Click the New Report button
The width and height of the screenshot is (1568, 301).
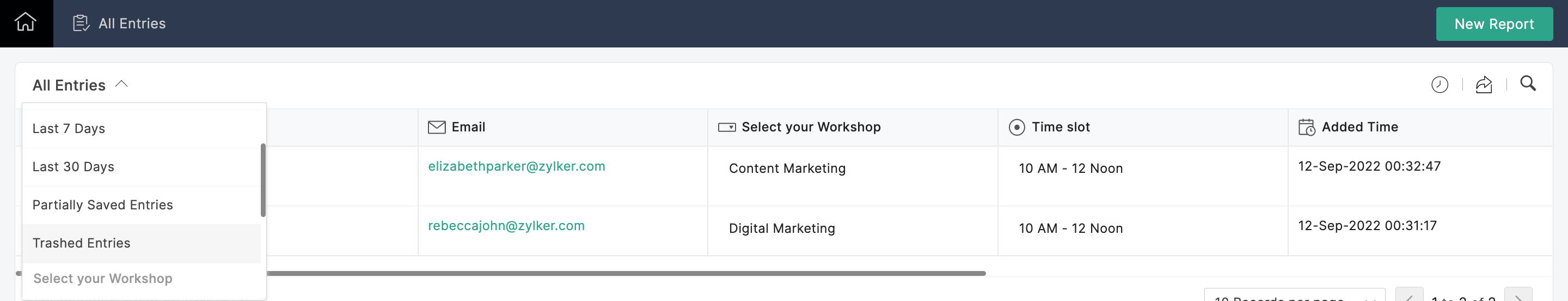tap(1494, 24)
